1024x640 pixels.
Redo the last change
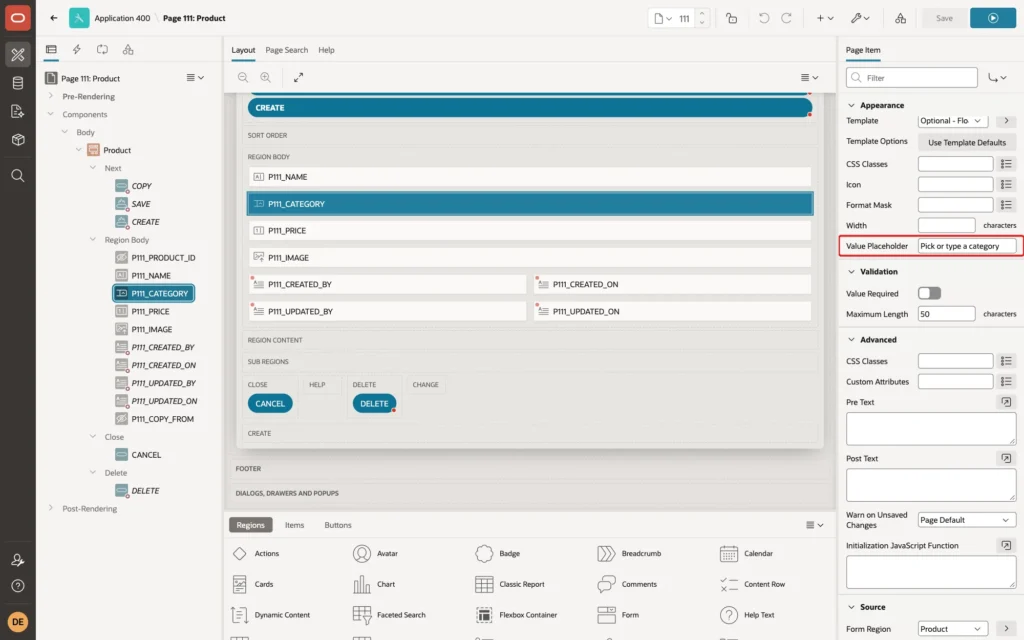click(786, 18)
